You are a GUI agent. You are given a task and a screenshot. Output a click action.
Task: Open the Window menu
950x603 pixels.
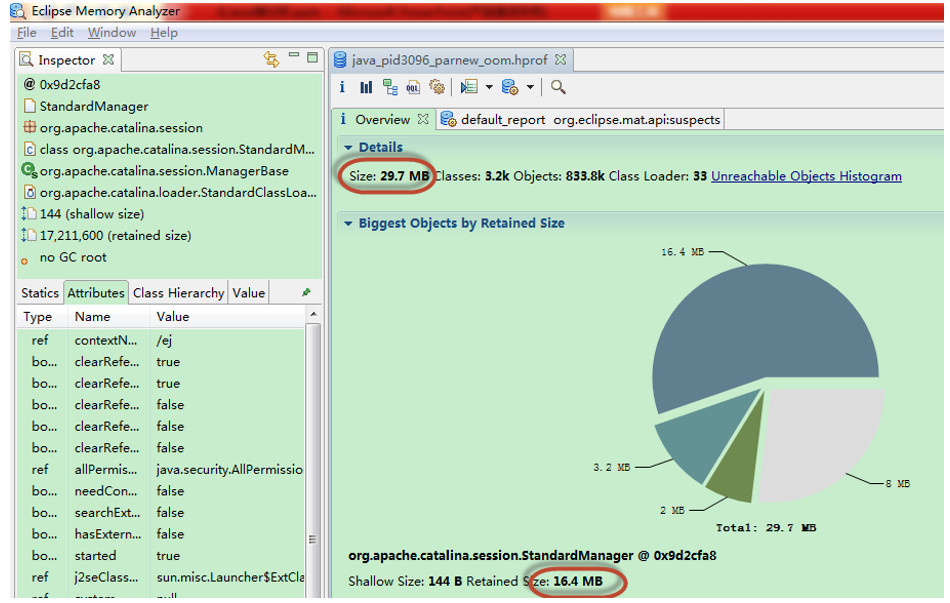(x=111, y=33)
